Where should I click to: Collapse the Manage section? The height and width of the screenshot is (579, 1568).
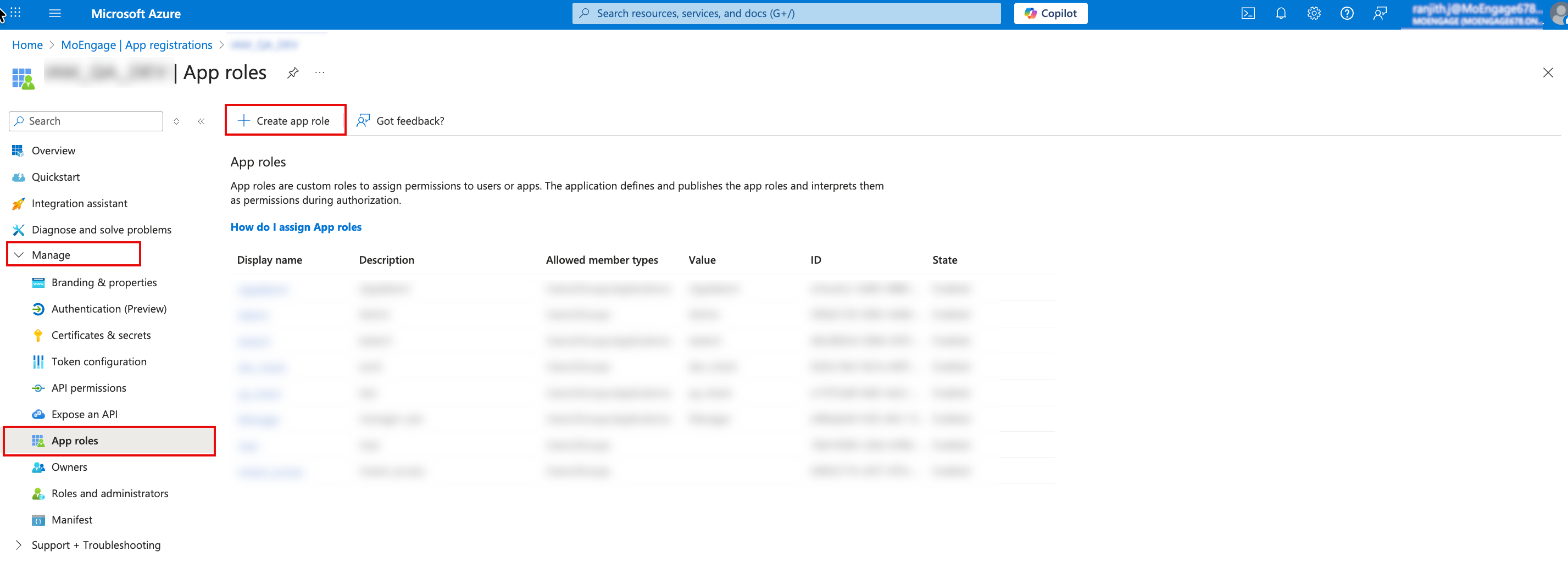[x=19, y=255]
